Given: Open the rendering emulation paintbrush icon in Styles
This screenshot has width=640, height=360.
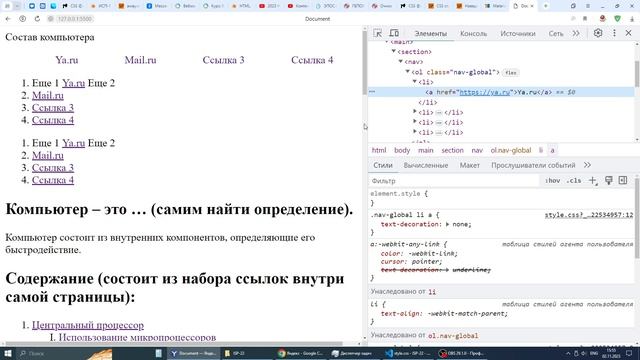Looking at the screenshot, I should (609, 180).
